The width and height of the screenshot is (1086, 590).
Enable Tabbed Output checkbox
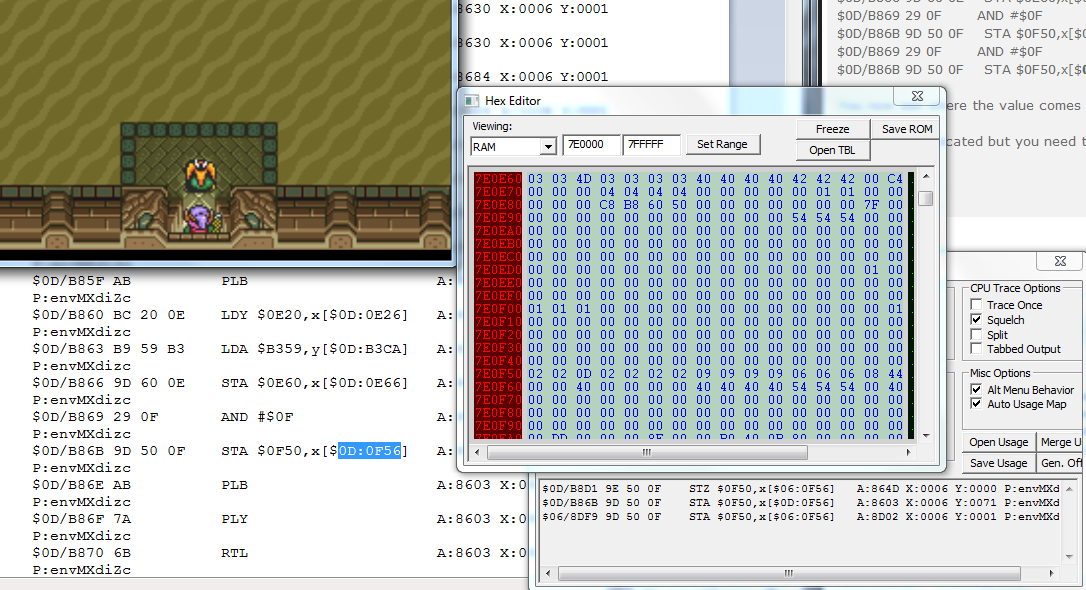click(976, 349)
